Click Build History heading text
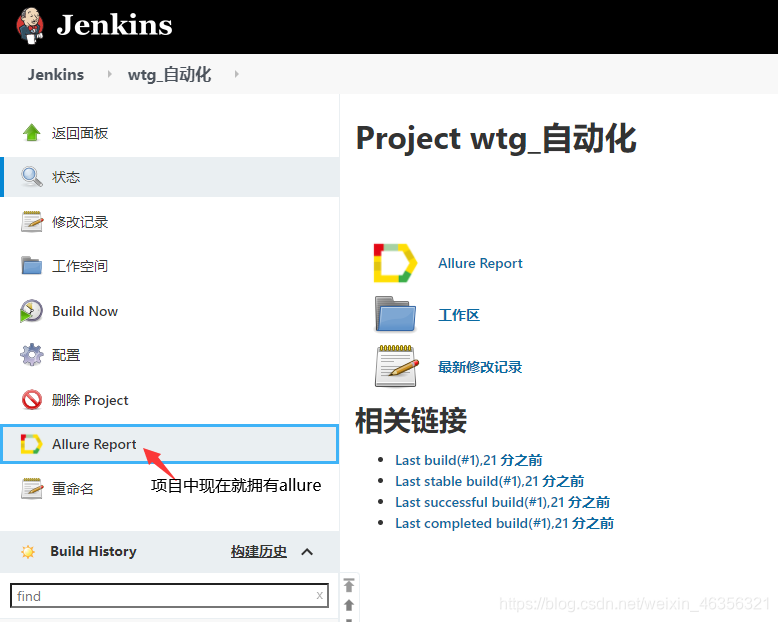 tap(93, 551)
